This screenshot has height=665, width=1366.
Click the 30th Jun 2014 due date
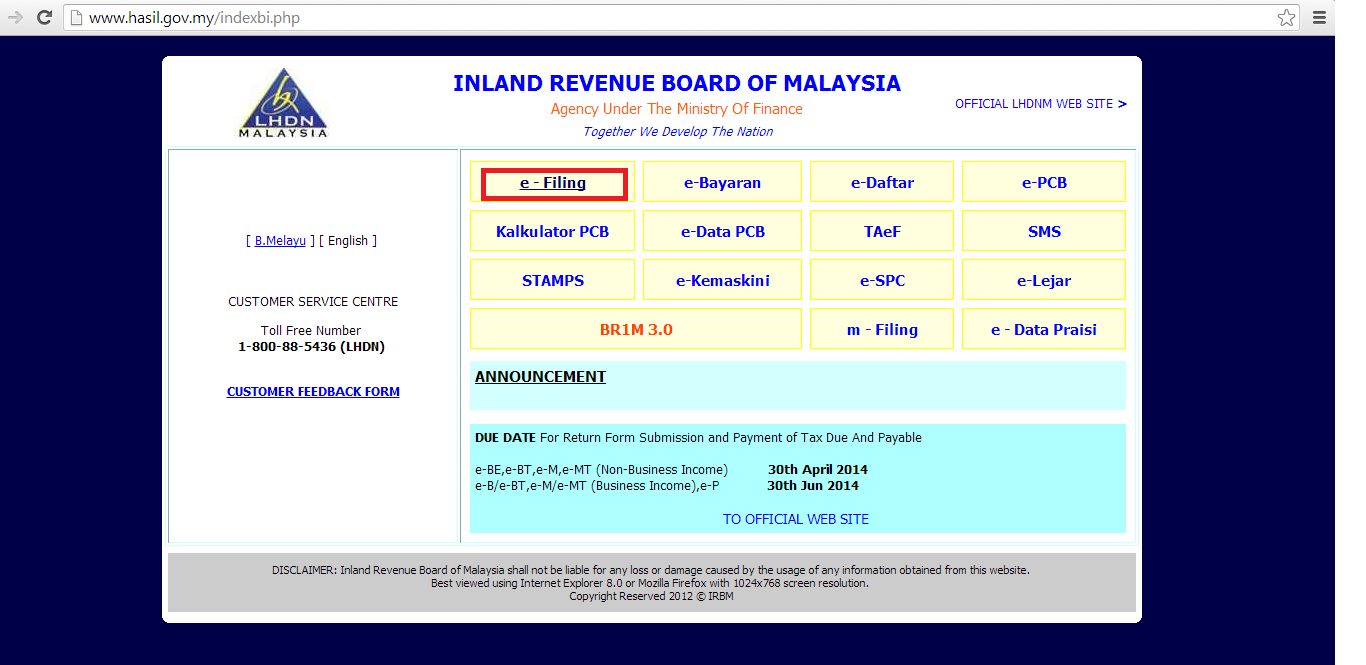(x=813, y=486)
